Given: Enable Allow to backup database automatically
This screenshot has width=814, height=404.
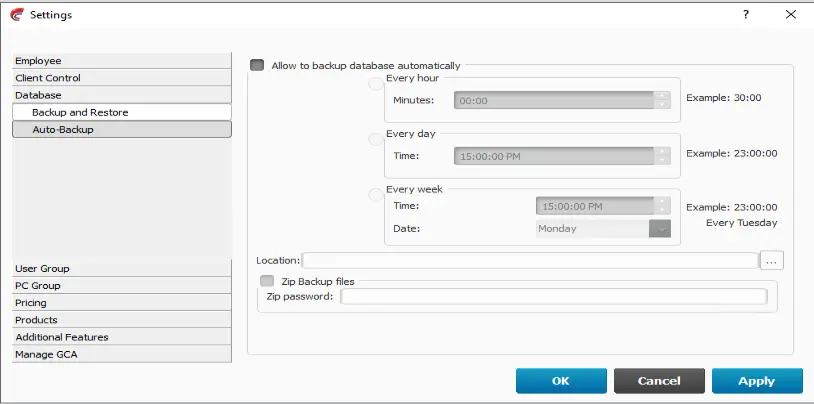Looking at the screenshot, I should (x=257, y=65).
